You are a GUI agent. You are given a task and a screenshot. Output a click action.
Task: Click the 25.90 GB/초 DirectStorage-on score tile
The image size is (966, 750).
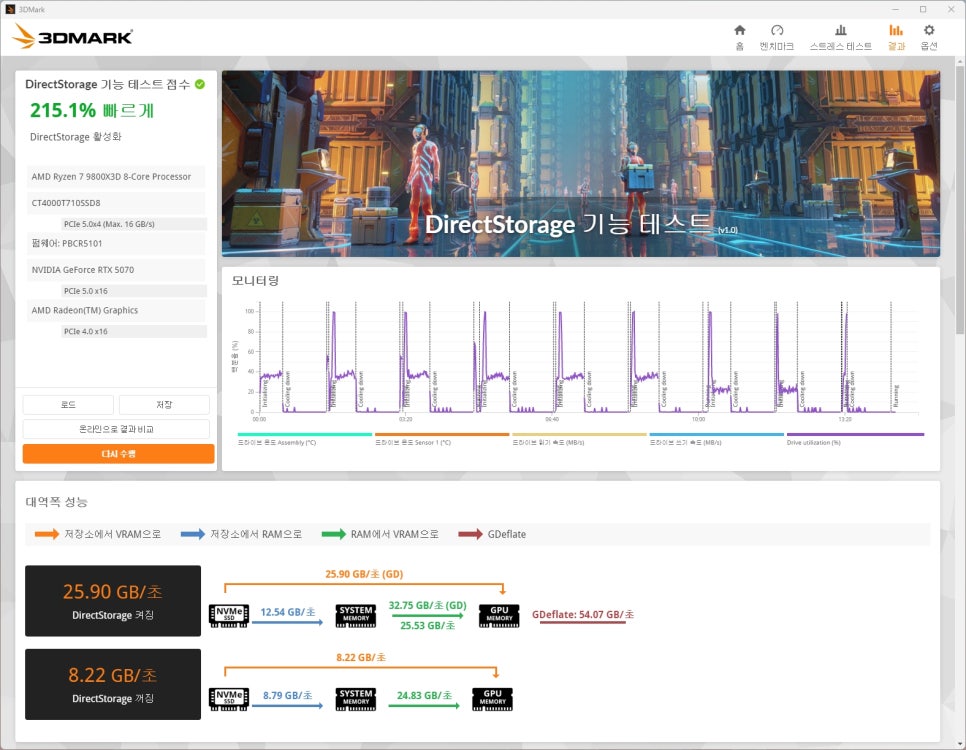point(113,601)
